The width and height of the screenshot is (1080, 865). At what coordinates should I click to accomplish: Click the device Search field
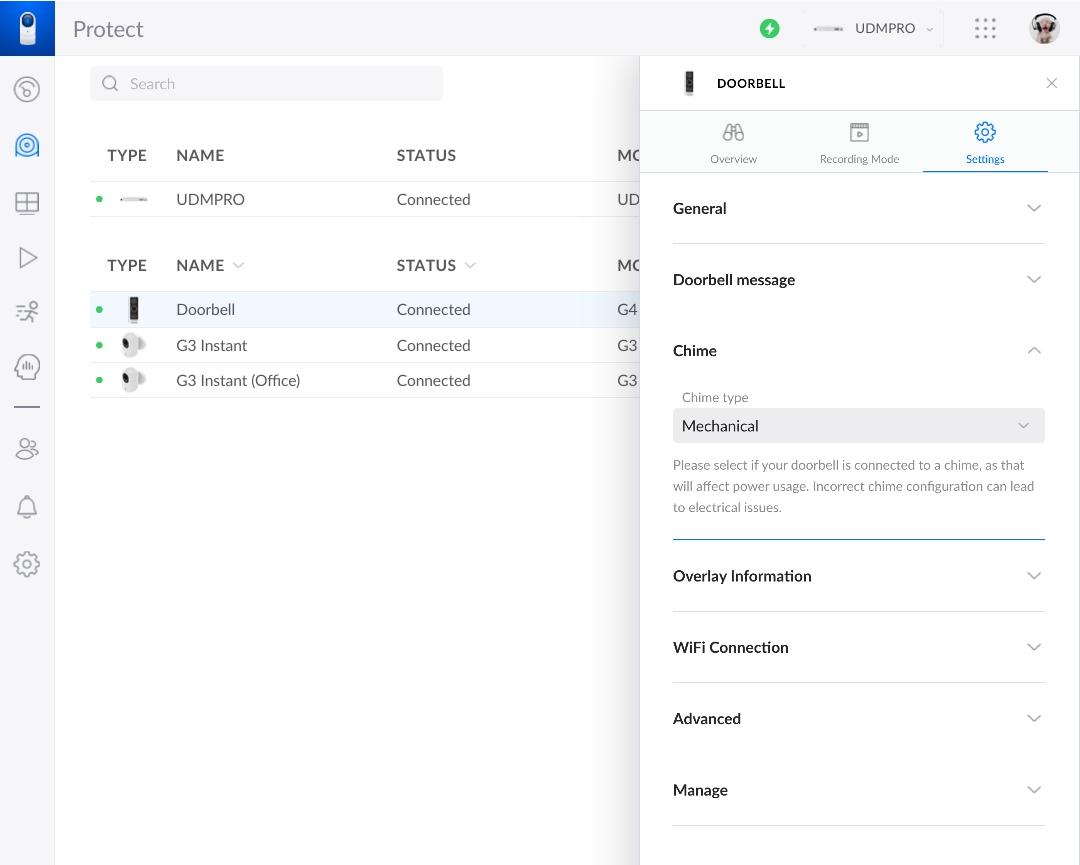[267, 84]
